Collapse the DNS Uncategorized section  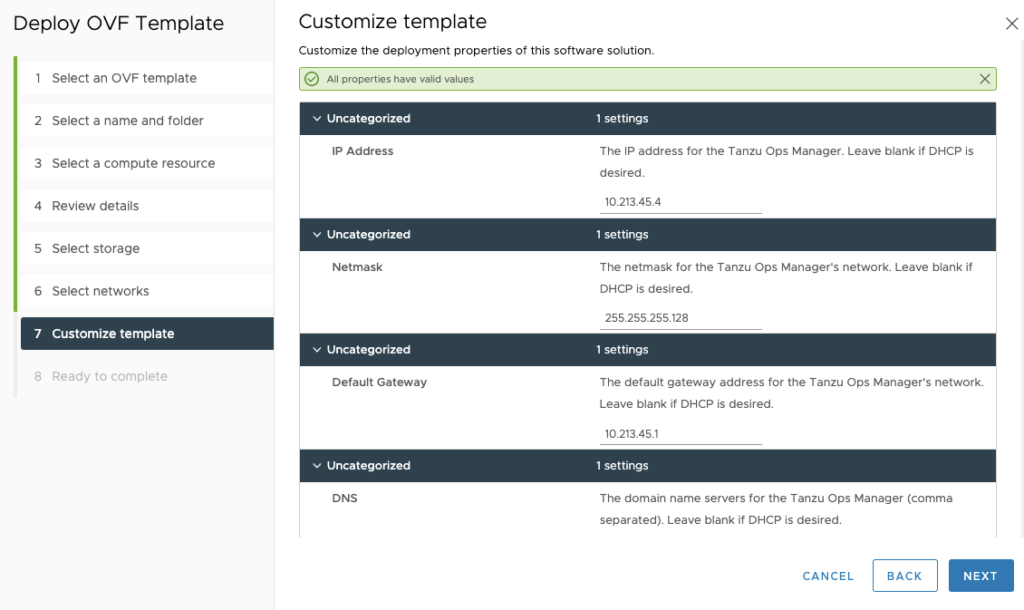click(317, 466)
